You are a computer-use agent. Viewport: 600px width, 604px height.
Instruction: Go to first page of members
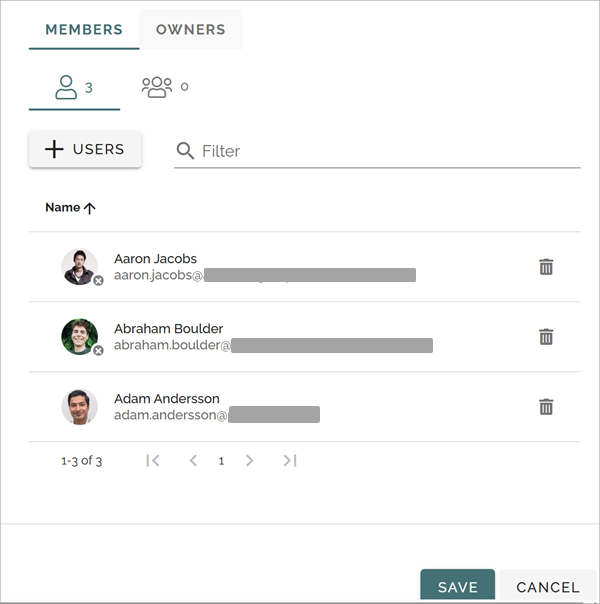(153, 460)
